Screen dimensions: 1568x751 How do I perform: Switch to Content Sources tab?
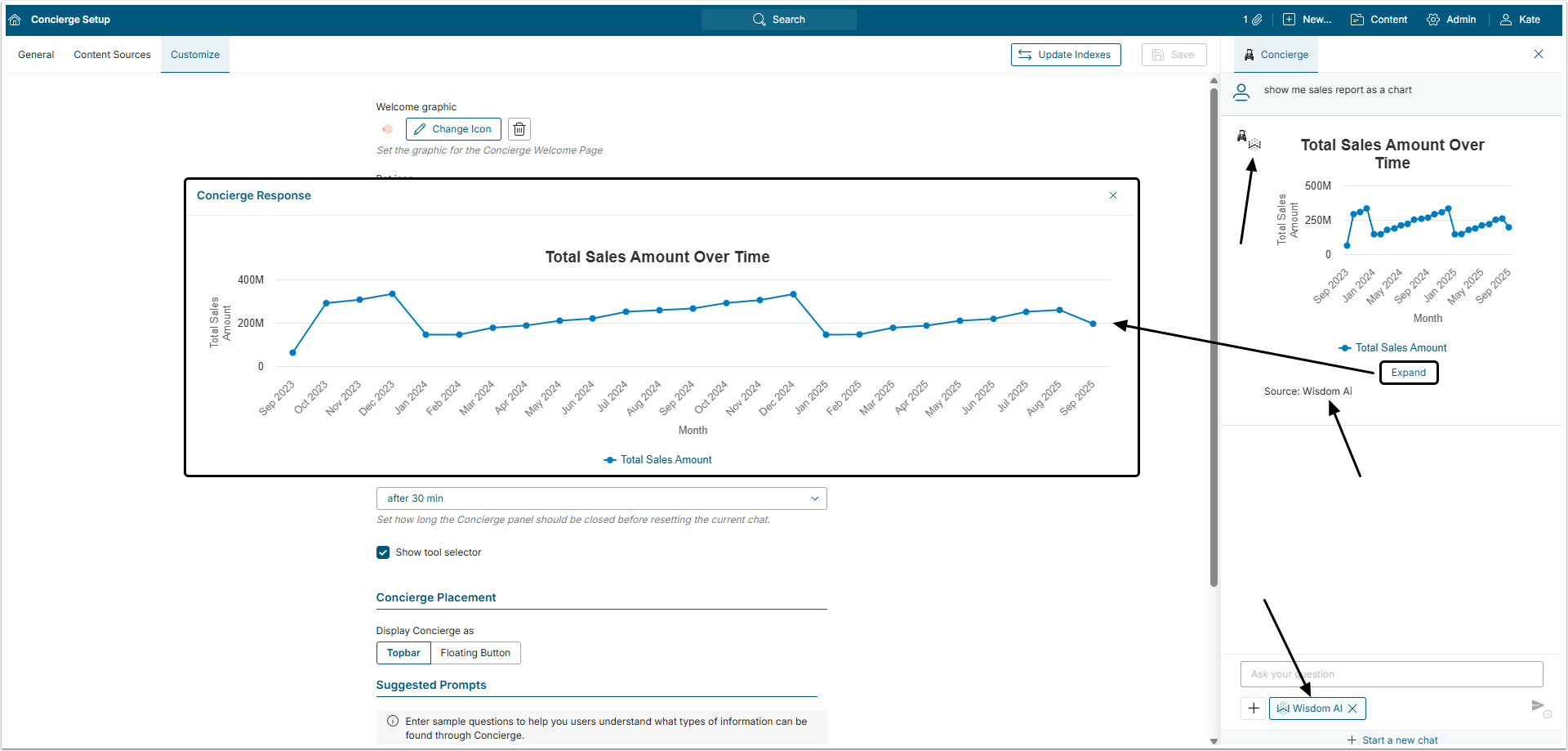[112, 55]
